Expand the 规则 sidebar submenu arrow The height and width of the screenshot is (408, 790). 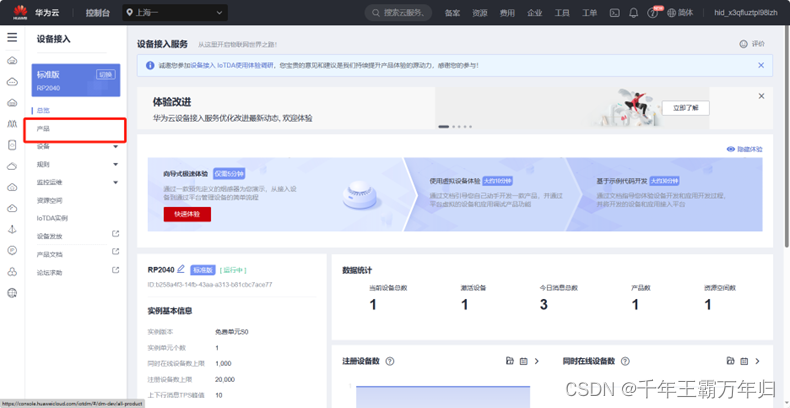[x=115, y=164]
